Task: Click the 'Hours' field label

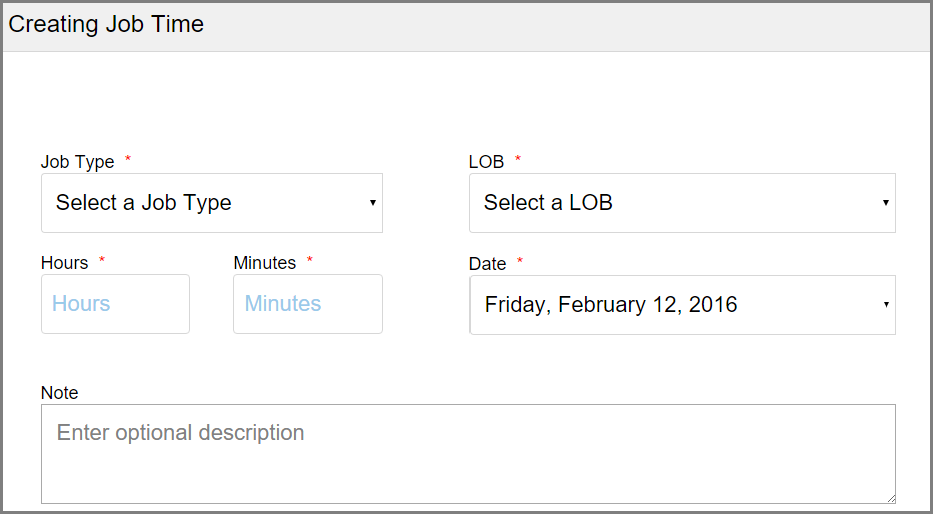Action: click(64, 263)
